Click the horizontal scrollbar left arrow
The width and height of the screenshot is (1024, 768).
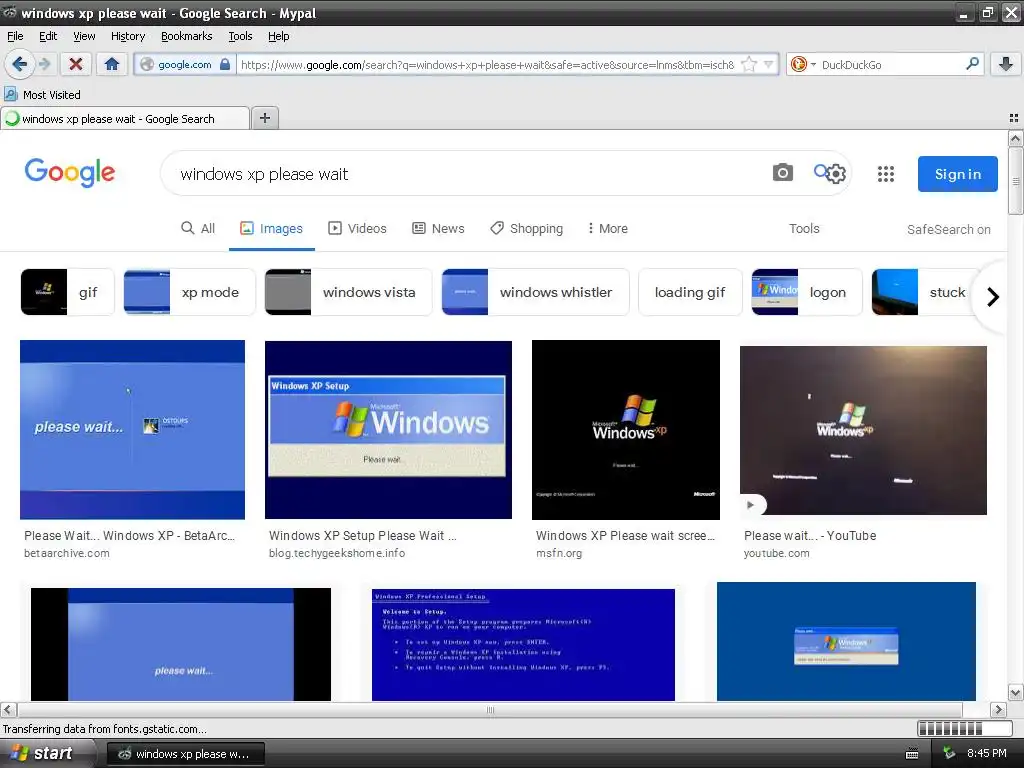click(x=8, y=709)
